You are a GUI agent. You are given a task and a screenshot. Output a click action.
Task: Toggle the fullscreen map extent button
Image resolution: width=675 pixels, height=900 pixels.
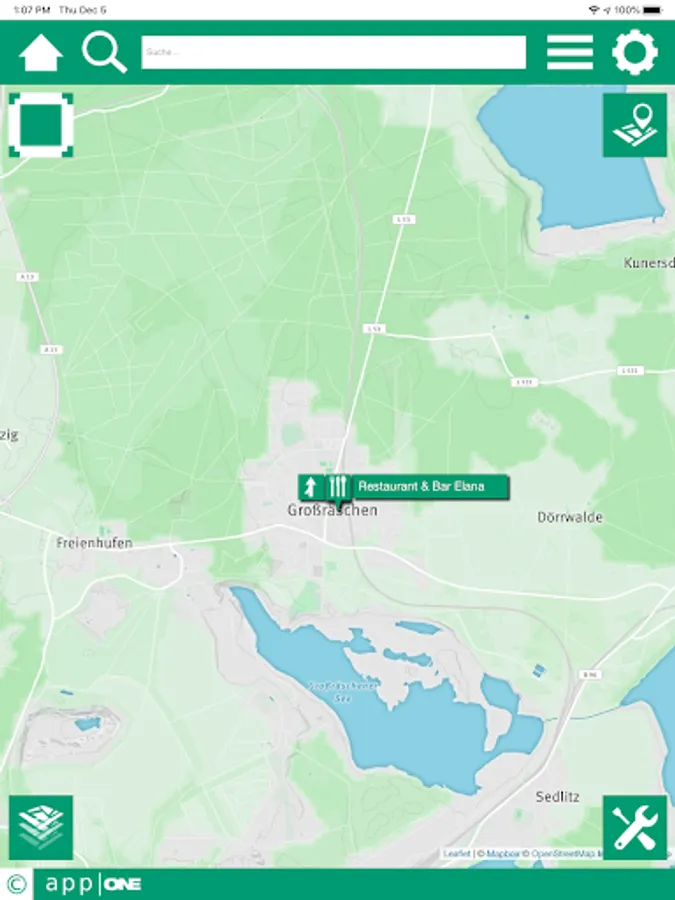point(41,125)
